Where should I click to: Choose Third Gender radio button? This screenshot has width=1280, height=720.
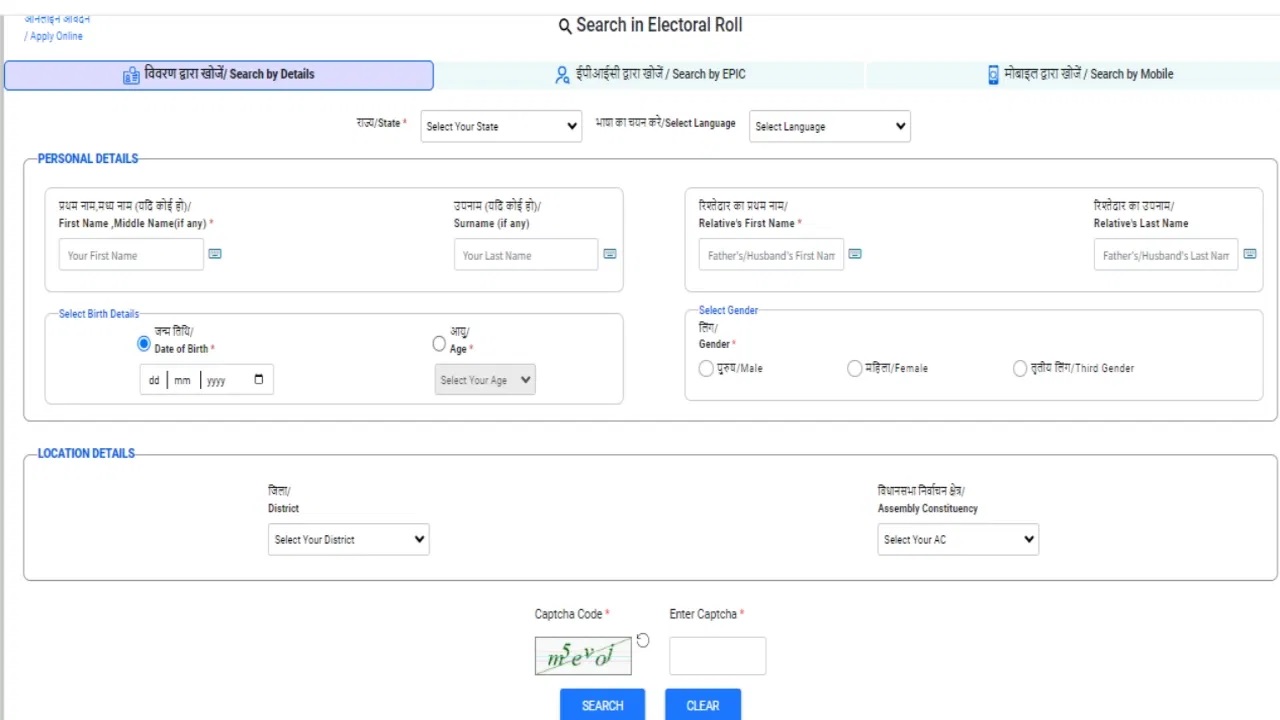tap(1020, 369)
